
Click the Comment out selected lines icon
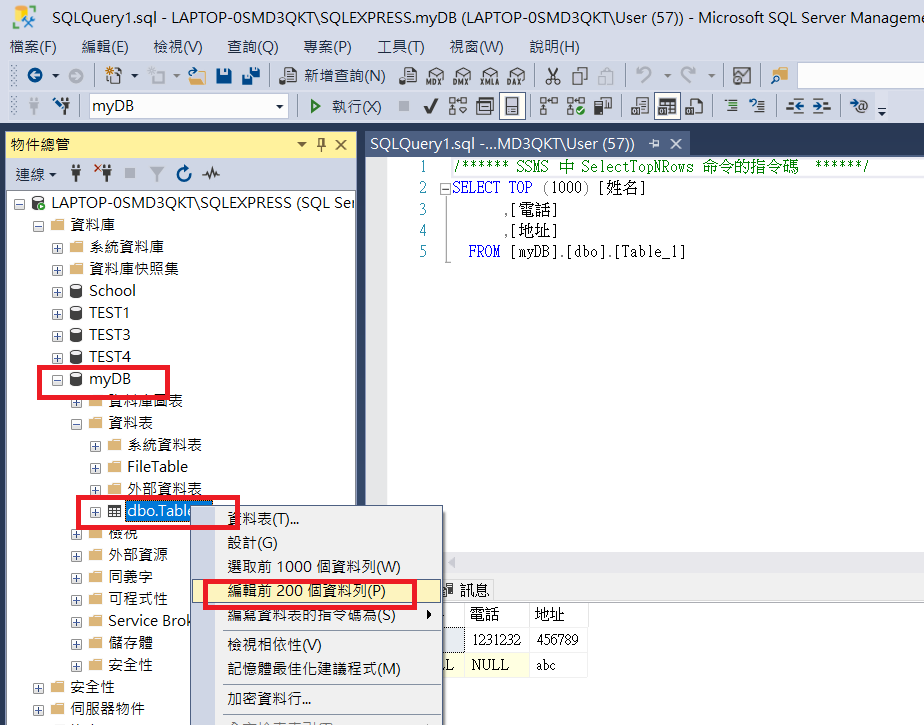(x=731, y=107)
